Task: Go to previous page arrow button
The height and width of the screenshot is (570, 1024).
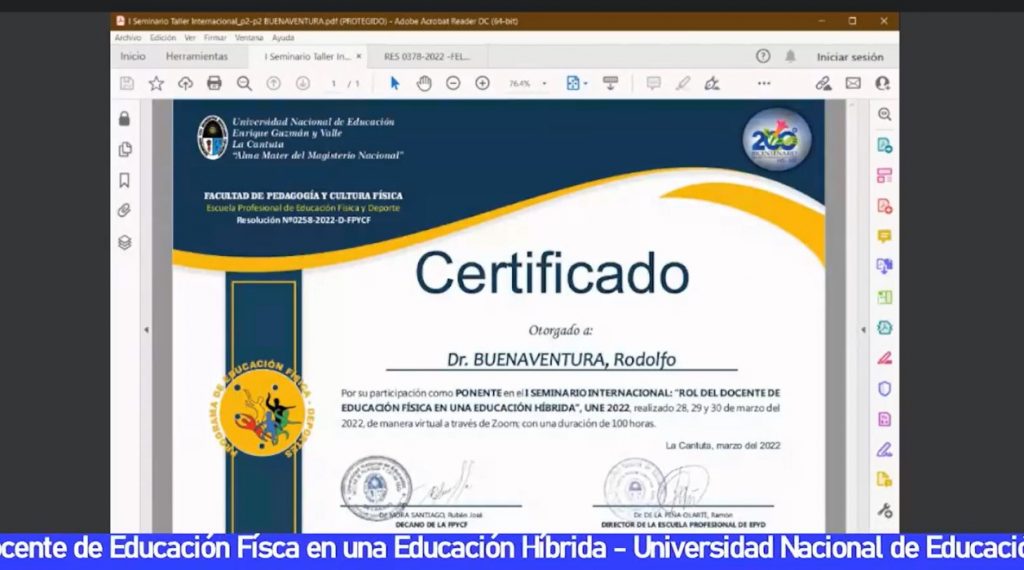Action: coord(274,84)
